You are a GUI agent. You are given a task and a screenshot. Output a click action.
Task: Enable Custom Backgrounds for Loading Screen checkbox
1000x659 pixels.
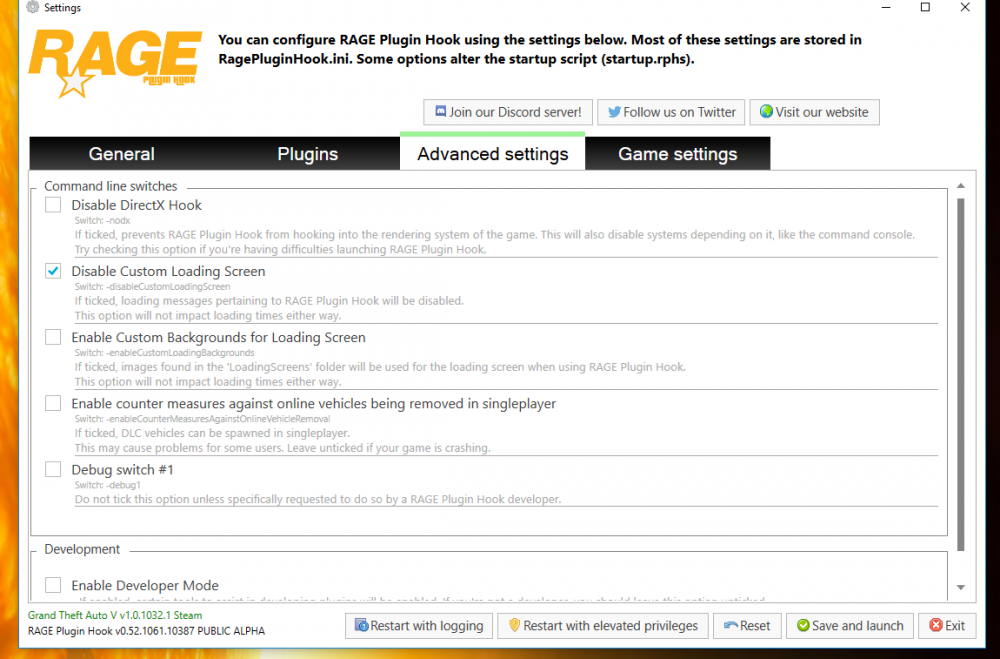pos(53,337)
